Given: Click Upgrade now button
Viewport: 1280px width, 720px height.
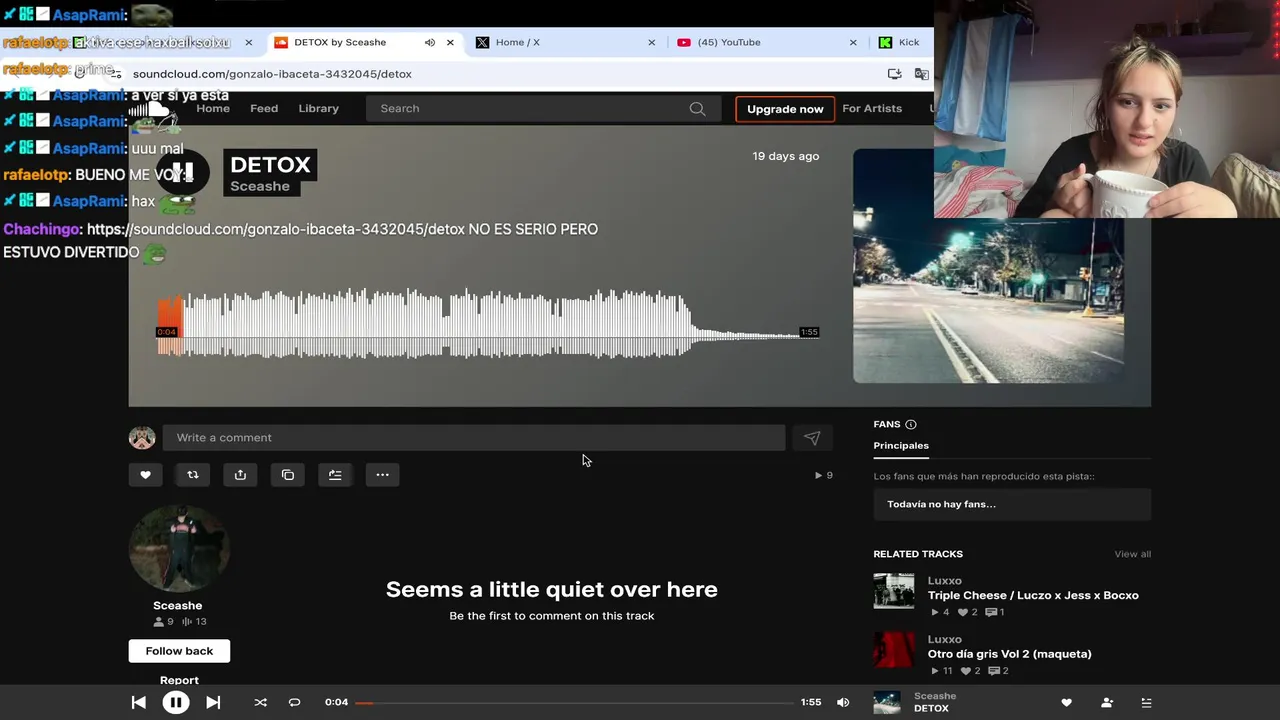Looking at the screenshot, I should tap(785, 109).
